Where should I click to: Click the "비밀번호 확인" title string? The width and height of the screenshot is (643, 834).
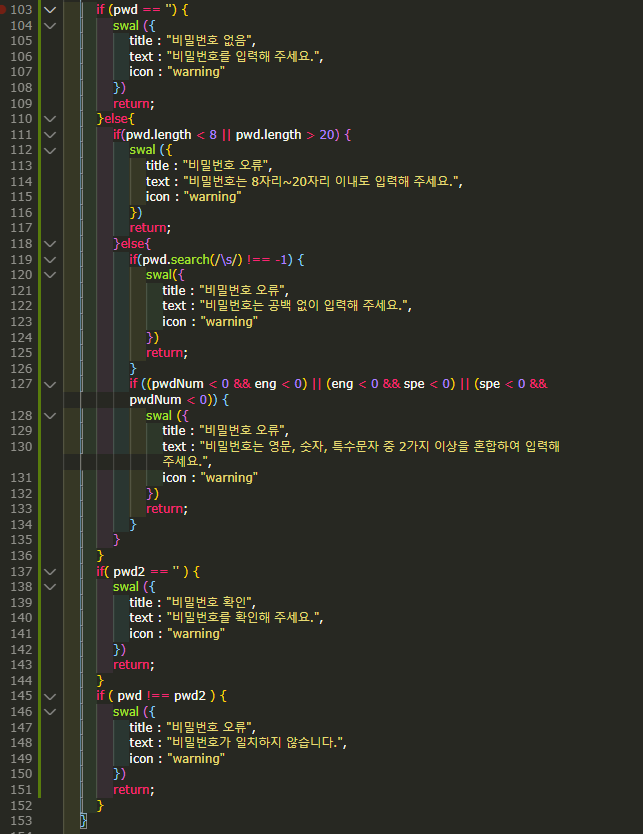pos(211,602)
